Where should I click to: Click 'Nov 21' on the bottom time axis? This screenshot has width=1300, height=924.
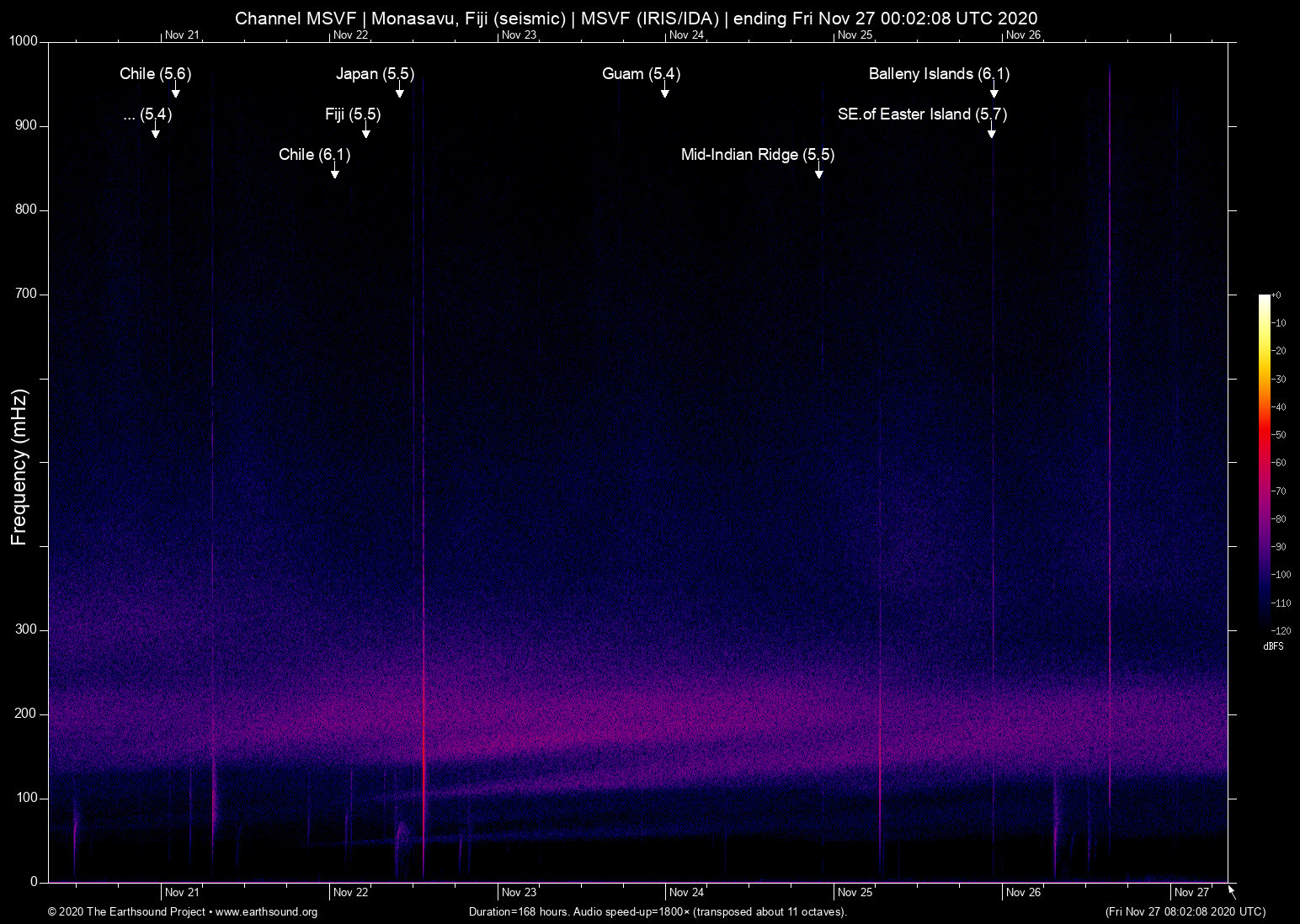click(x=182, y=893)
